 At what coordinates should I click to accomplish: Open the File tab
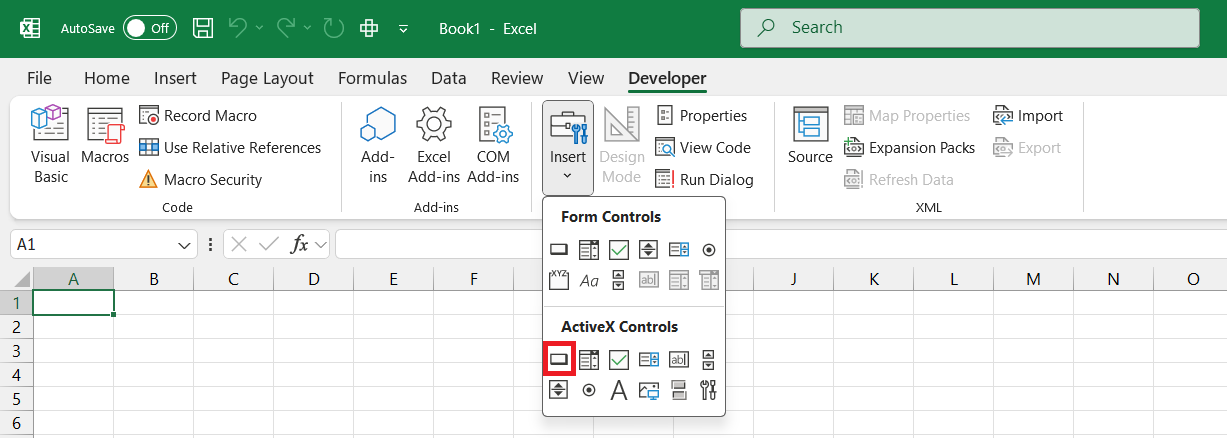(40, 78)
